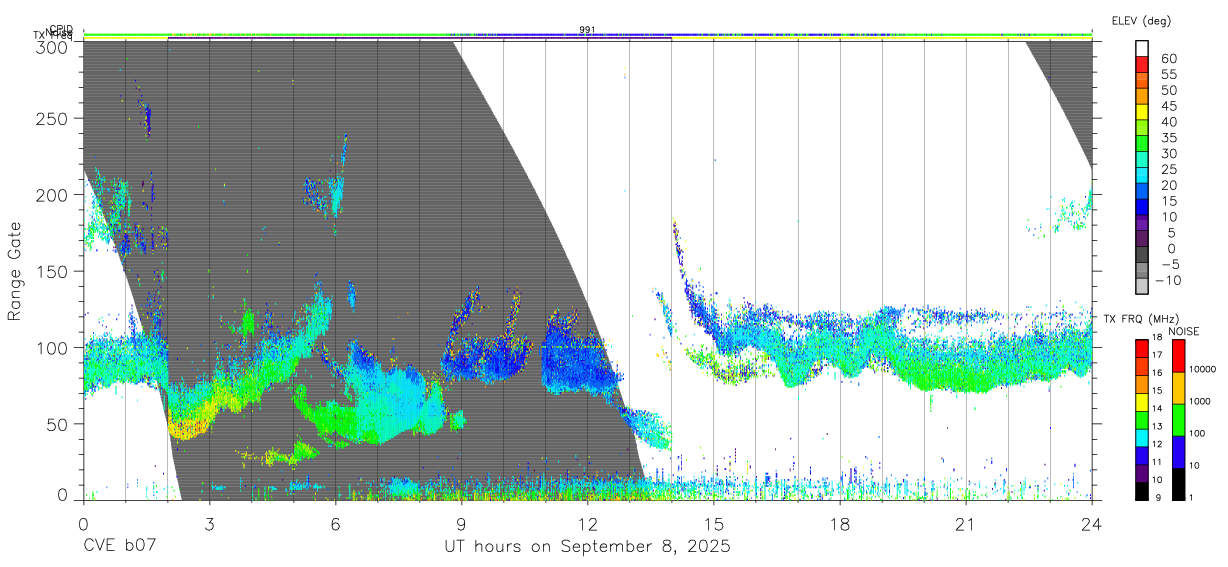Select the light gray bottom ELEV colorbar swatch
Screen dimensions: 1228x567
pos(1143,287)
